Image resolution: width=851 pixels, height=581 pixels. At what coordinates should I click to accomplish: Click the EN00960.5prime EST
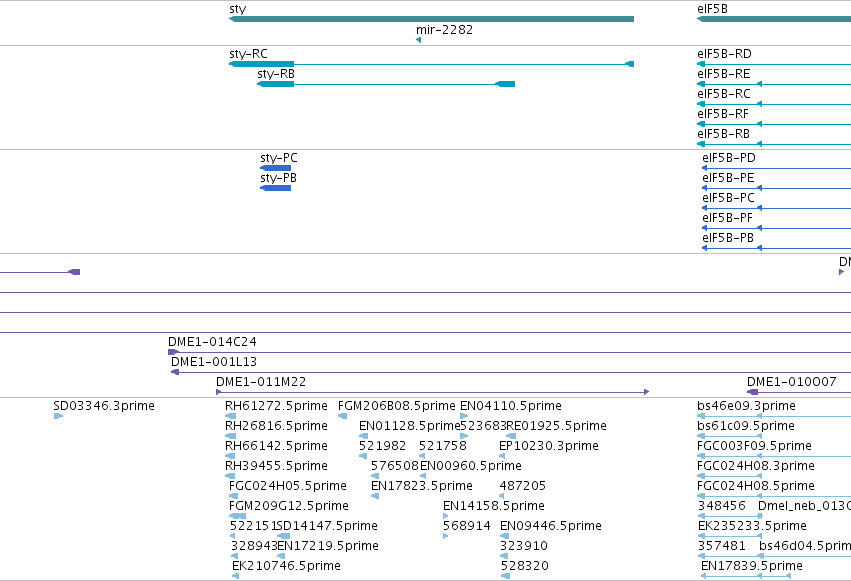coord(423,476)
